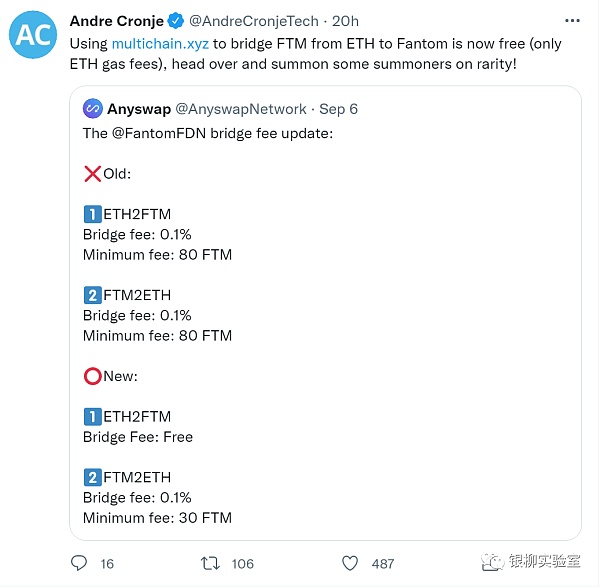Open the Sep 6 quoted tweet date

(338, 109)
